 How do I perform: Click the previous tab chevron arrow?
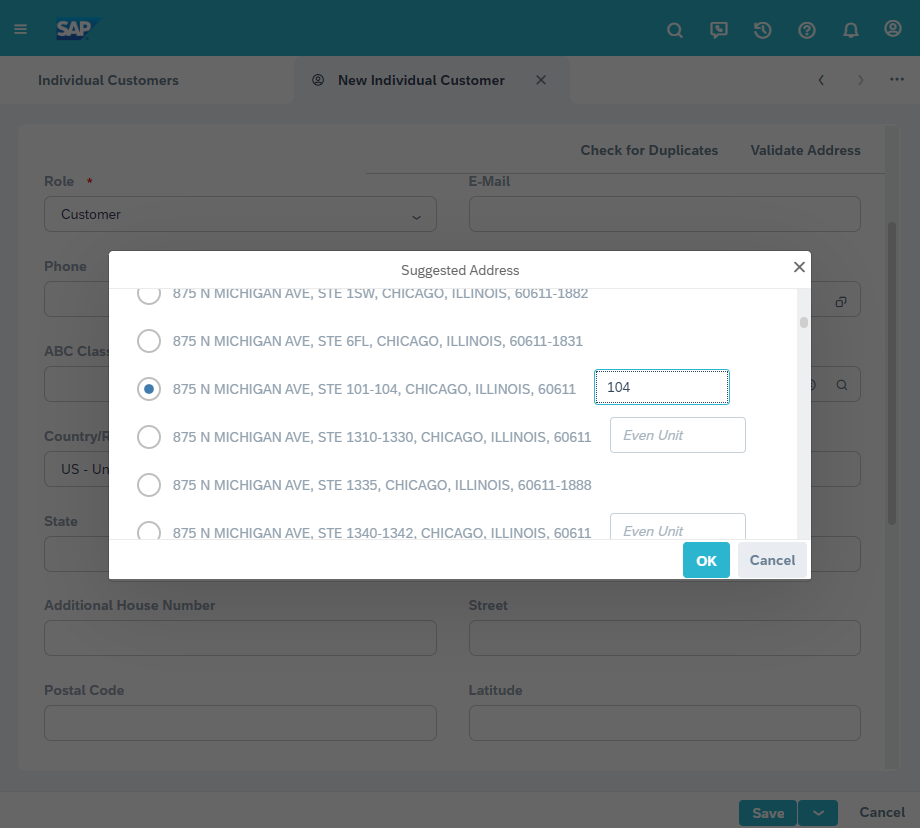pos(821,80)
